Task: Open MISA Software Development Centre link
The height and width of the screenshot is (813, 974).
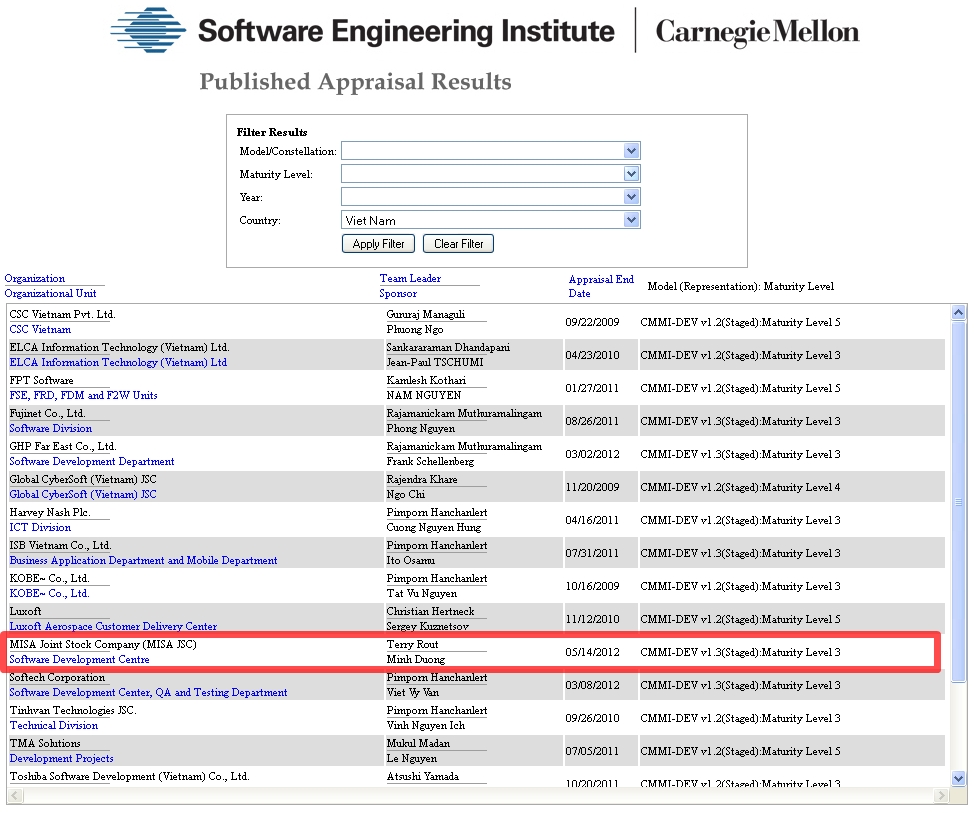Action: (79, 660)
